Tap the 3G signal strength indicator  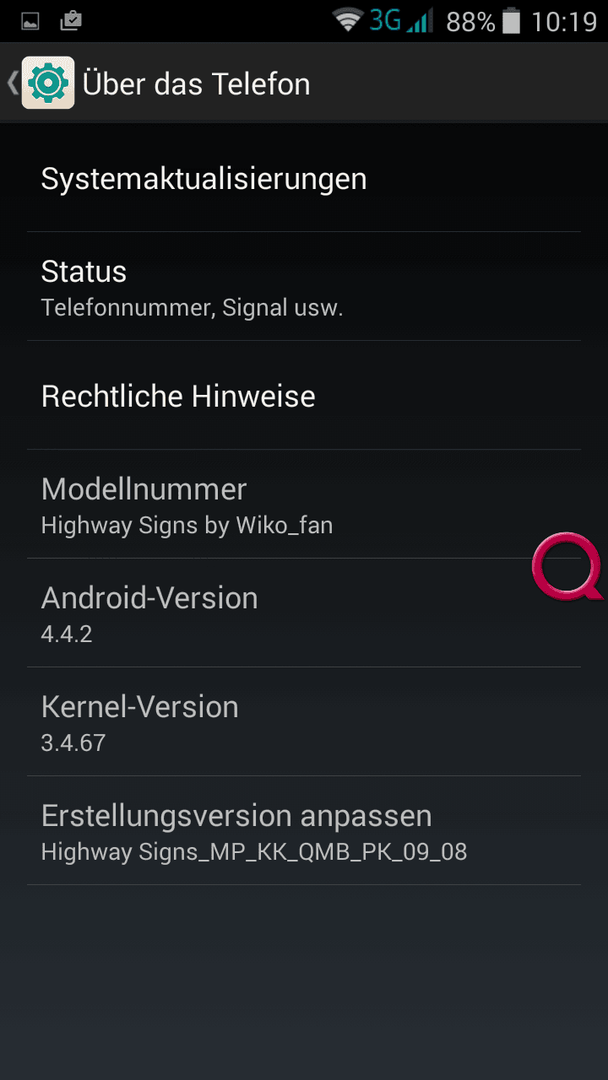[x=401, y=21]
